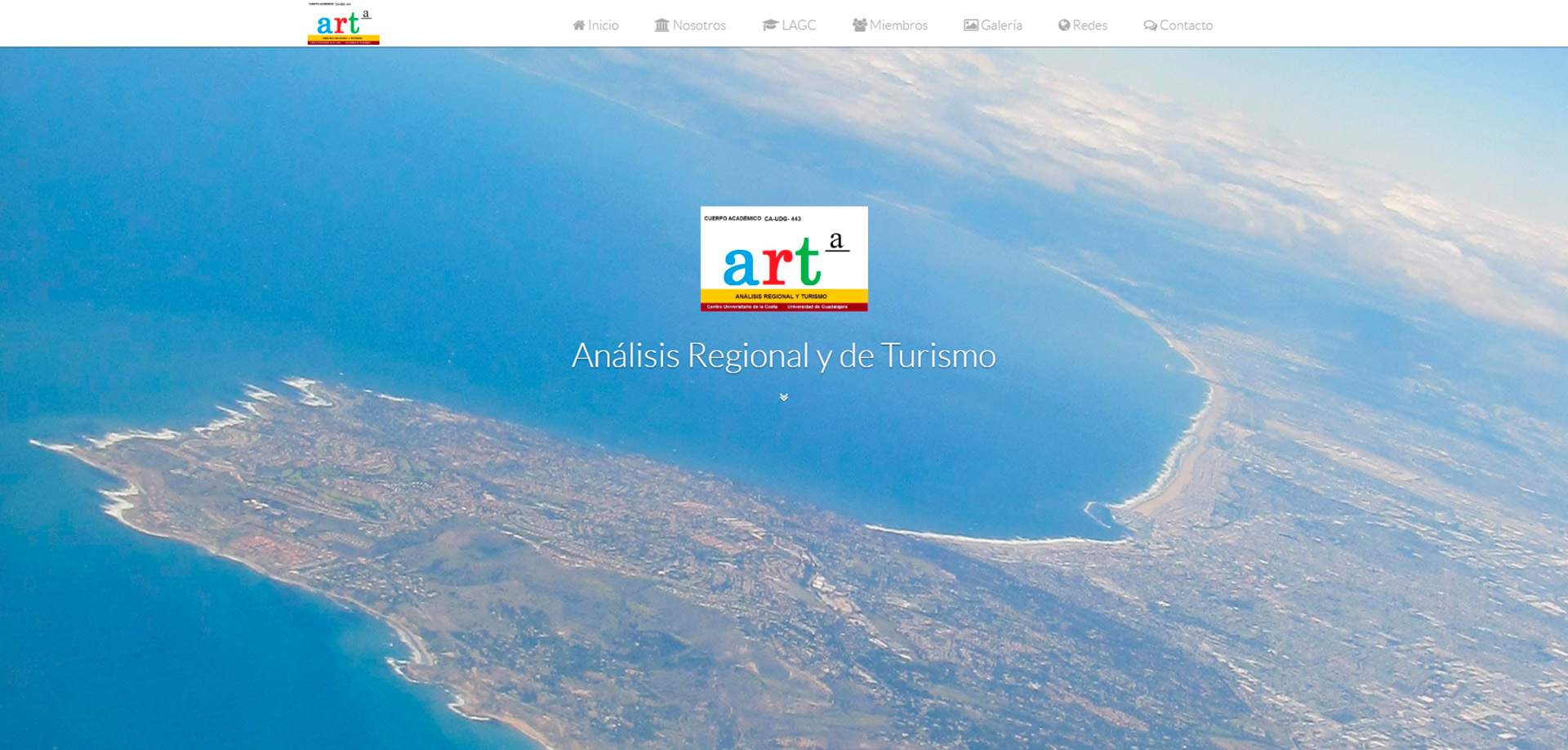Select the Miembros text in navigation
1568x750 pixels.
(x=898, y=25)
